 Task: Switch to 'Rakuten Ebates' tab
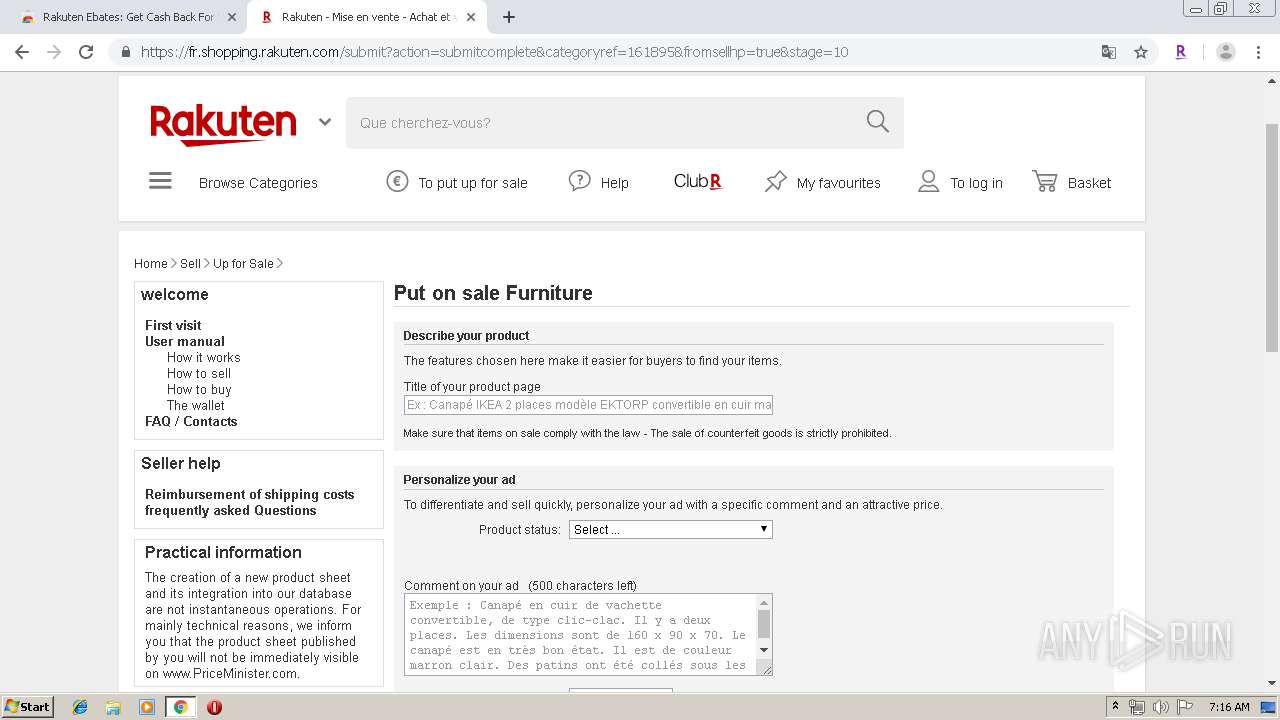[128, 17]
